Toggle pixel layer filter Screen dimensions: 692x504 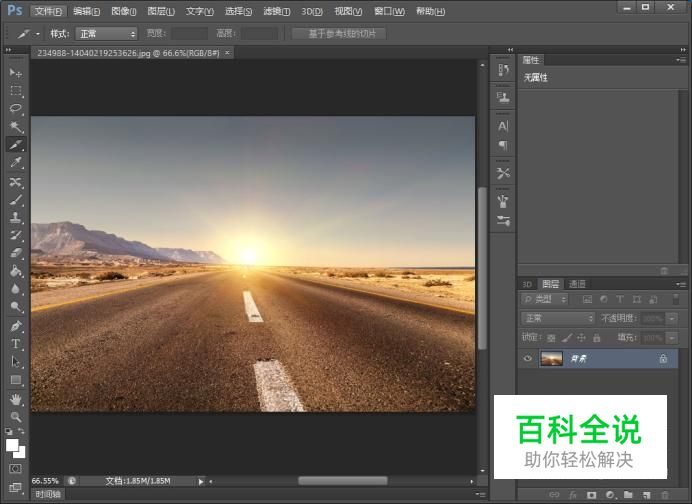tap(587, 300)
